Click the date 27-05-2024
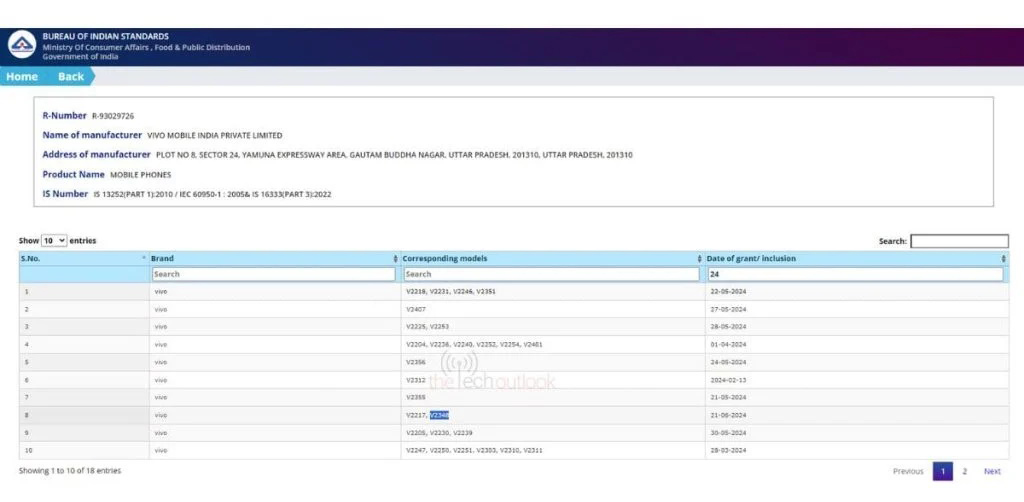 pos(728,309)
